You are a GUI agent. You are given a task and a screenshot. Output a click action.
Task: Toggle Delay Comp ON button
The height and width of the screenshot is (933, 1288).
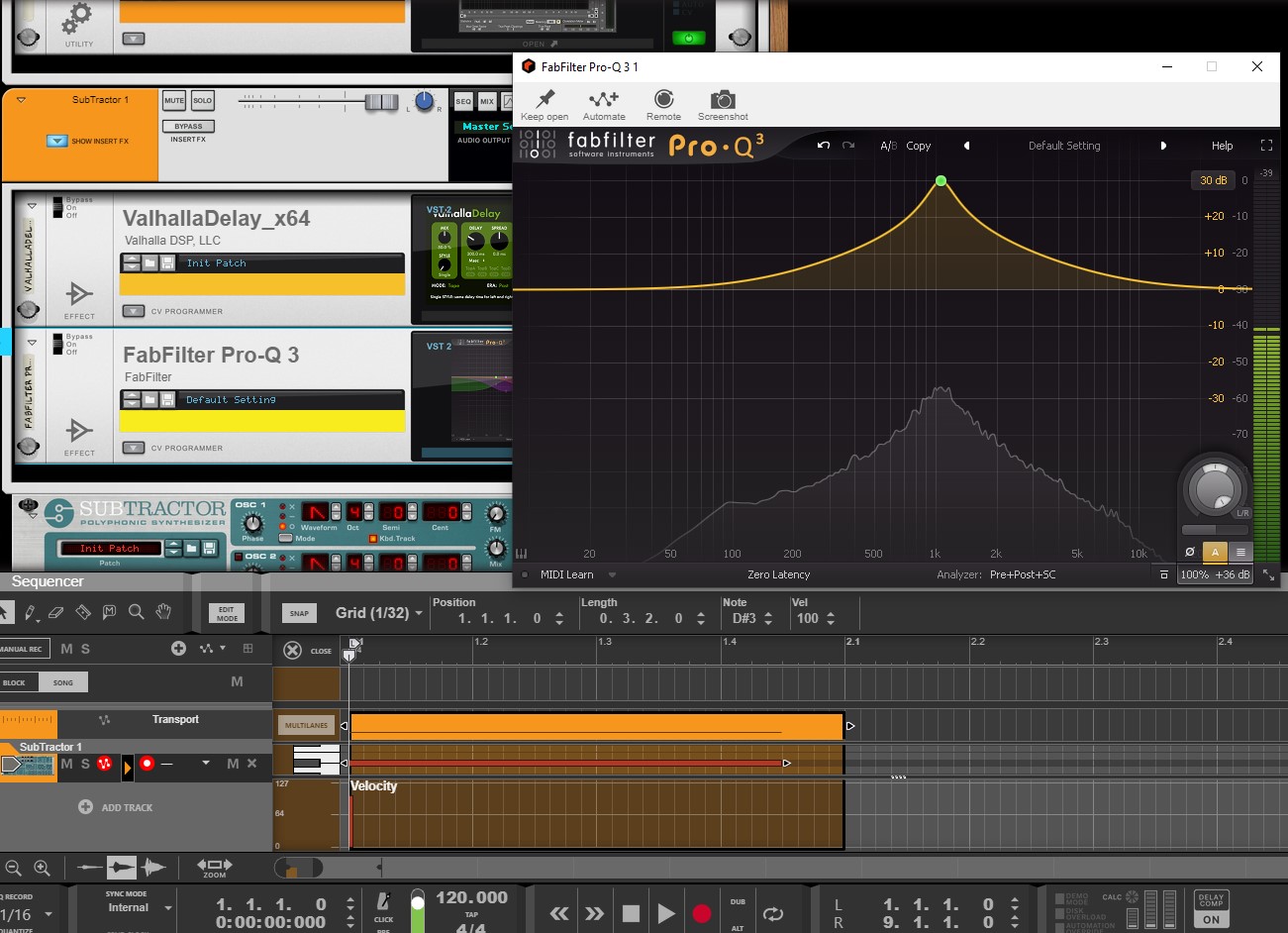coord(1212,920)
